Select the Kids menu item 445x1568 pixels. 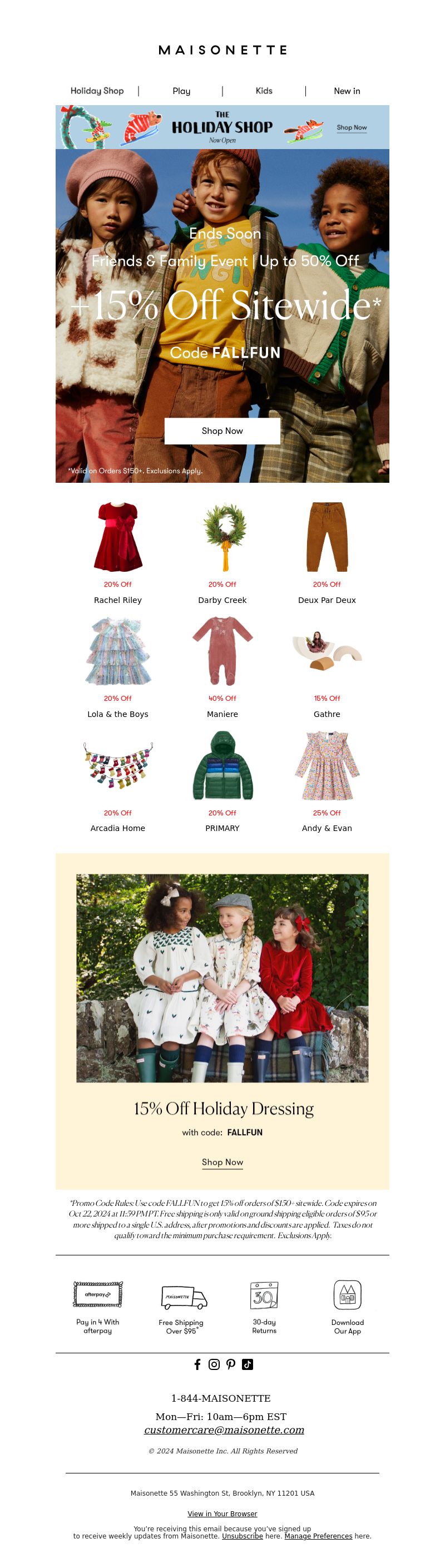(x=264, y=91)
